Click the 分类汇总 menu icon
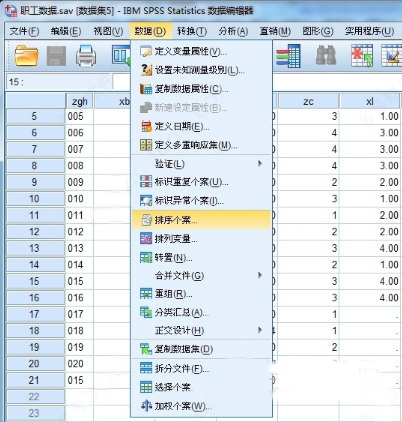Viewport: 402px width, 422px height. pos(146,312)
